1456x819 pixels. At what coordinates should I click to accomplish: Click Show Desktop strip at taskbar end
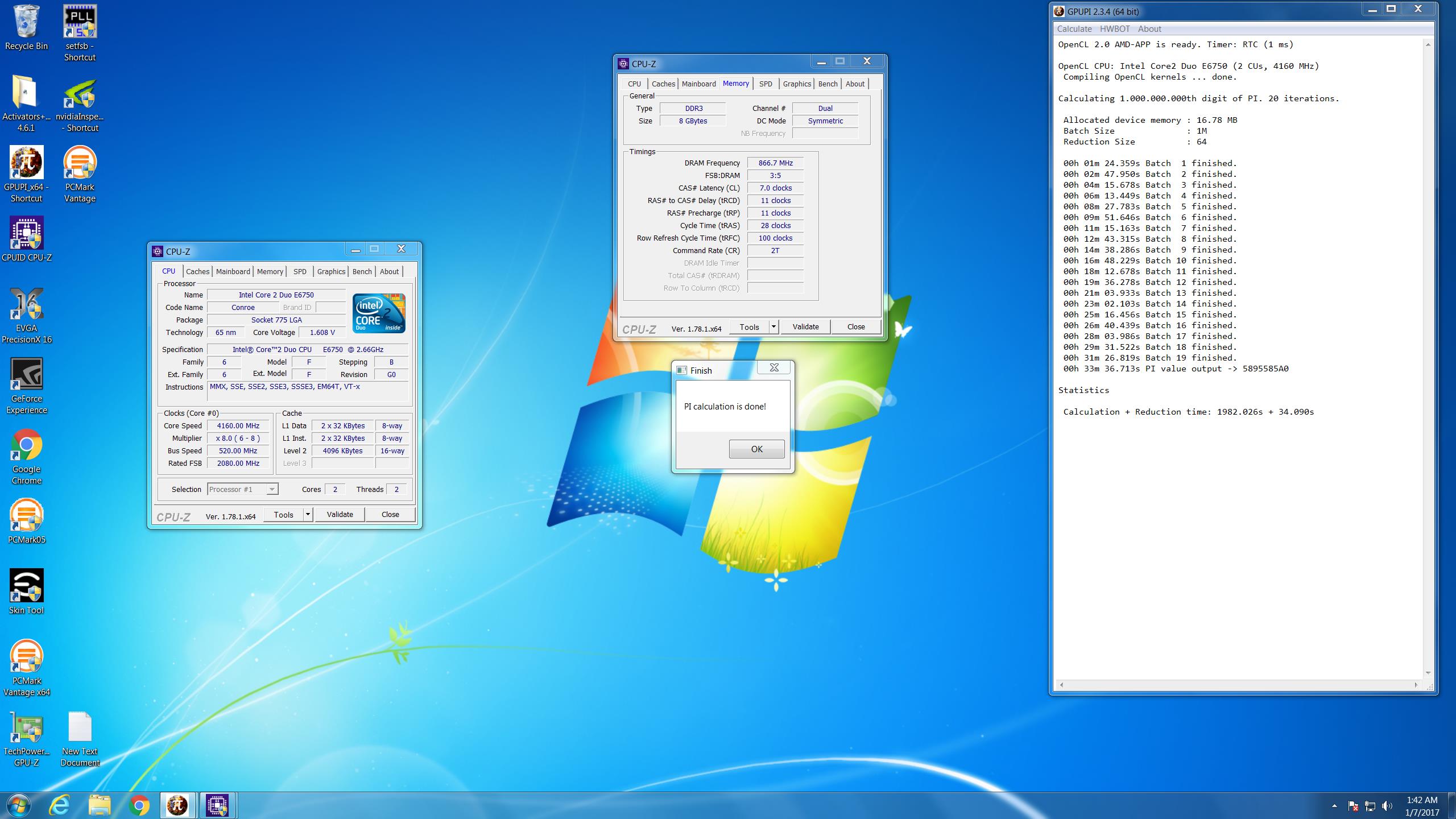[x=1451, y=806]
